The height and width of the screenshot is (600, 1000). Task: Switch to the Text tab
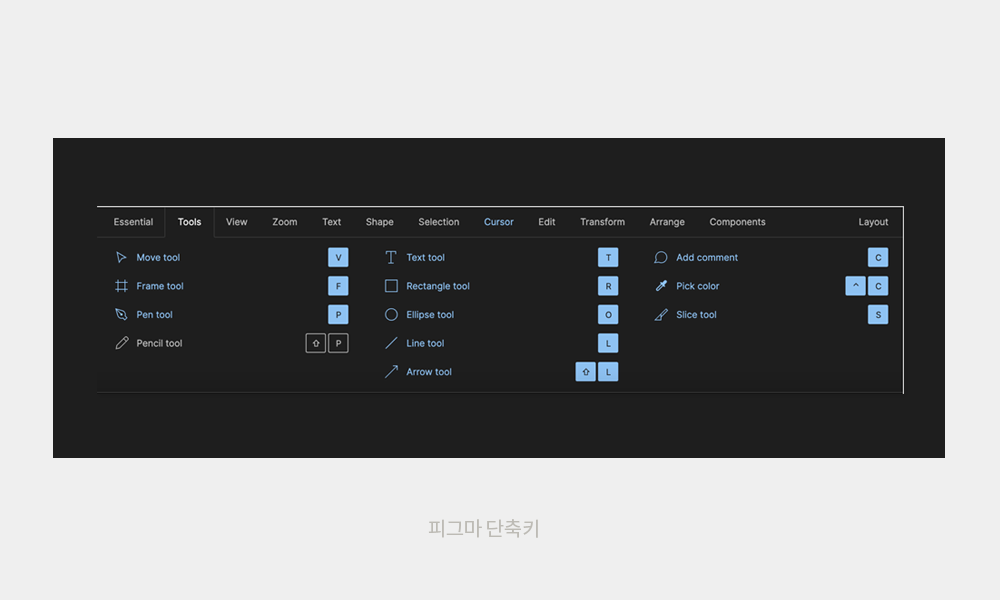tap(332, 222)
